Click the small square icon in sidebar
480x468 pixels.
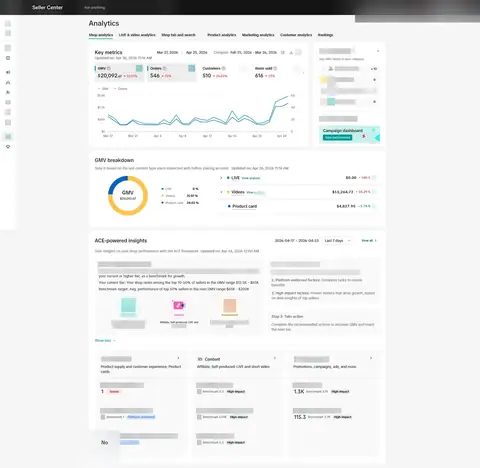pos(8,58)
